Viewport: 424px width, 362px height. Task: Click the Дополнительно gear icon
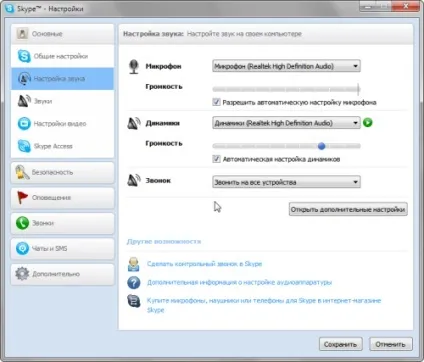point(22,274)
